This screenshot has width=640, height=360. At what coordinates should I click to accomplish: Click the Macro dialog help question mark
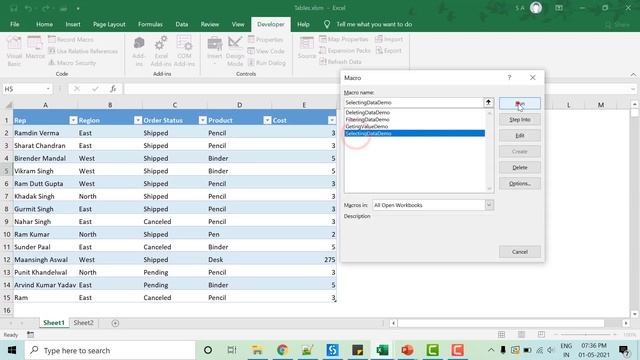click(x=509, y=78)
